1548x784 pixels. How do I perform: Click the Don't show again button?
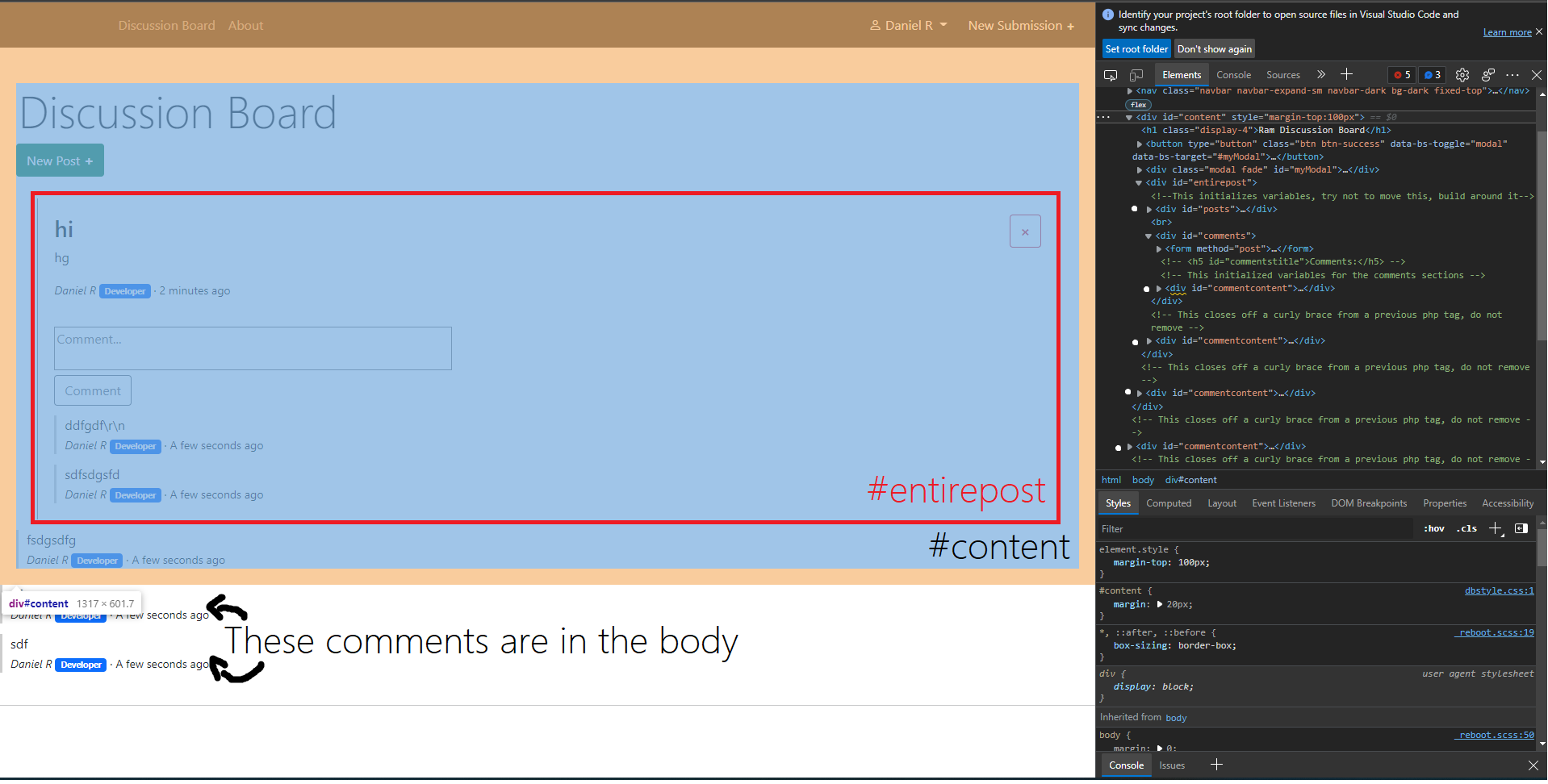coord(1215,49)
